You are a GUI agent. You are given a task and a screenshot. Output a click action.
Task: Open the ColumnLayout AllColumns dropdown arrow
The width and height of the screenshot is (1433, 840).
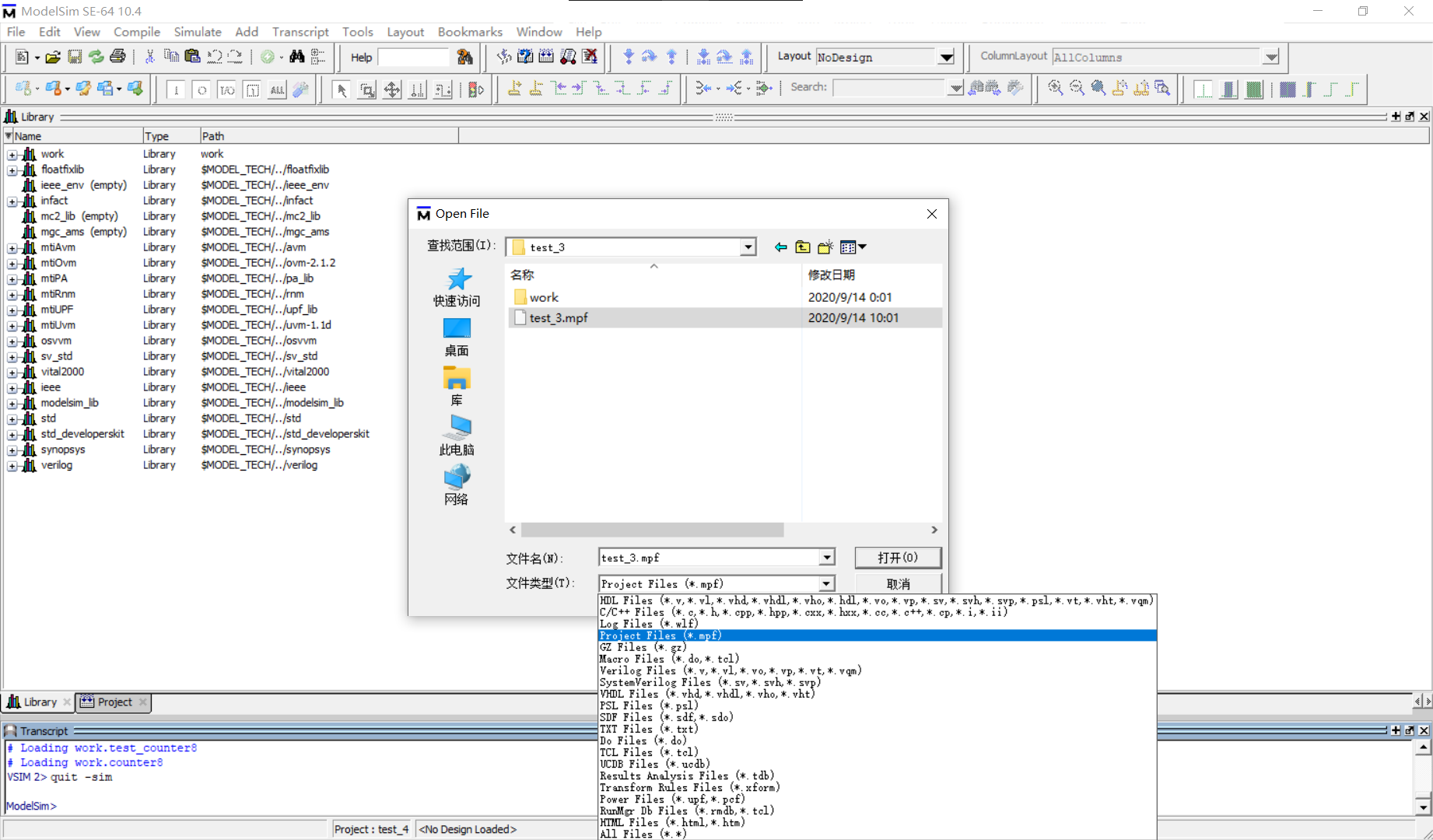1270,58
